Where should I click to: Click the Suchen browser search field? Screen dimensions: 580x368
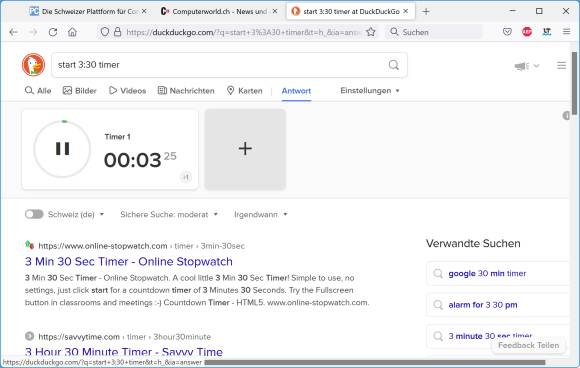435,32
